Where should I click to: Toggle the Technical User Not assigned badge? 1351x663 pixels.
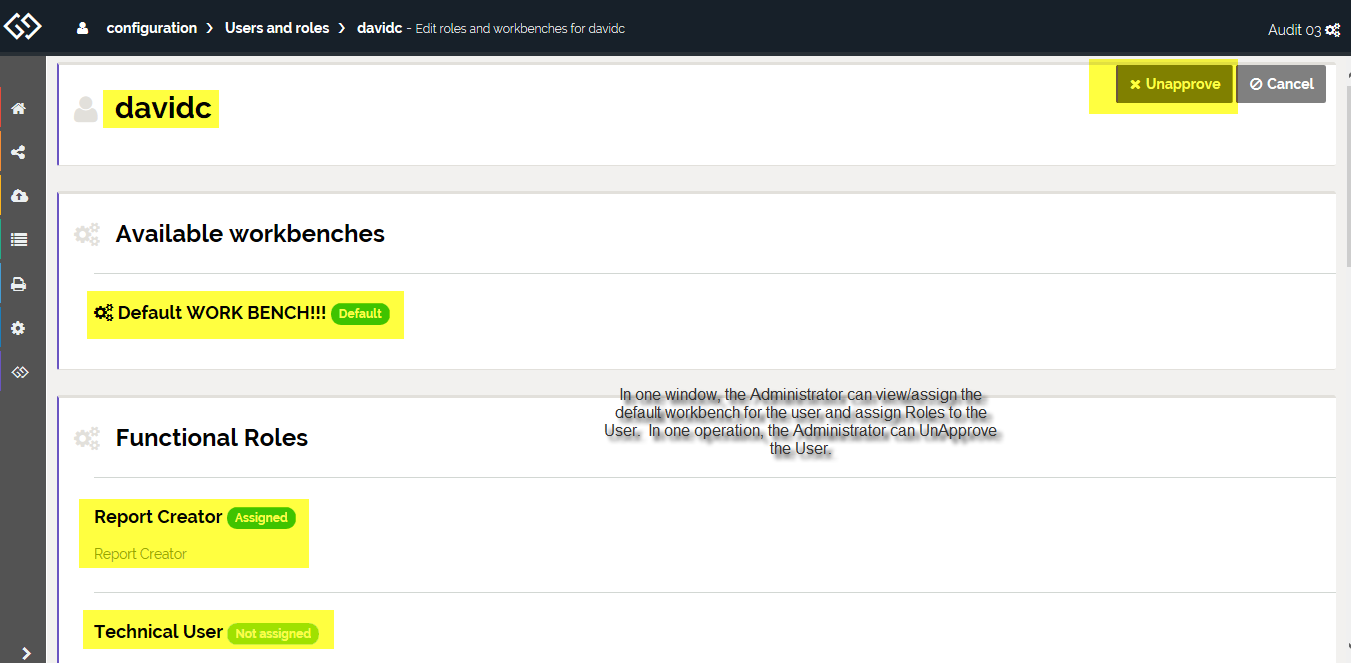coord(273,633)
